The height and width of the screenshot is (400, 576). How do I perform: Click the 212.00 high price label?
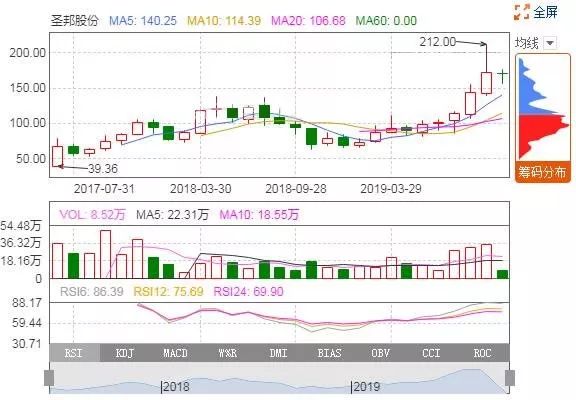(438, 42)
